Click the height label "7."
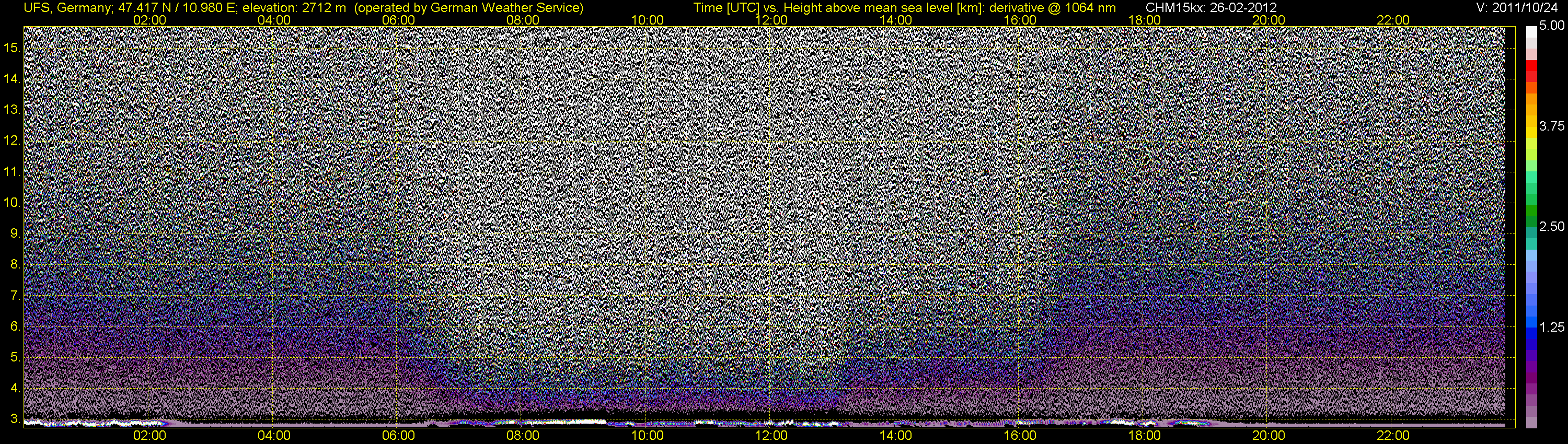Image resolution: width=1568 pixels, height=444 pixels. point(15,296)
